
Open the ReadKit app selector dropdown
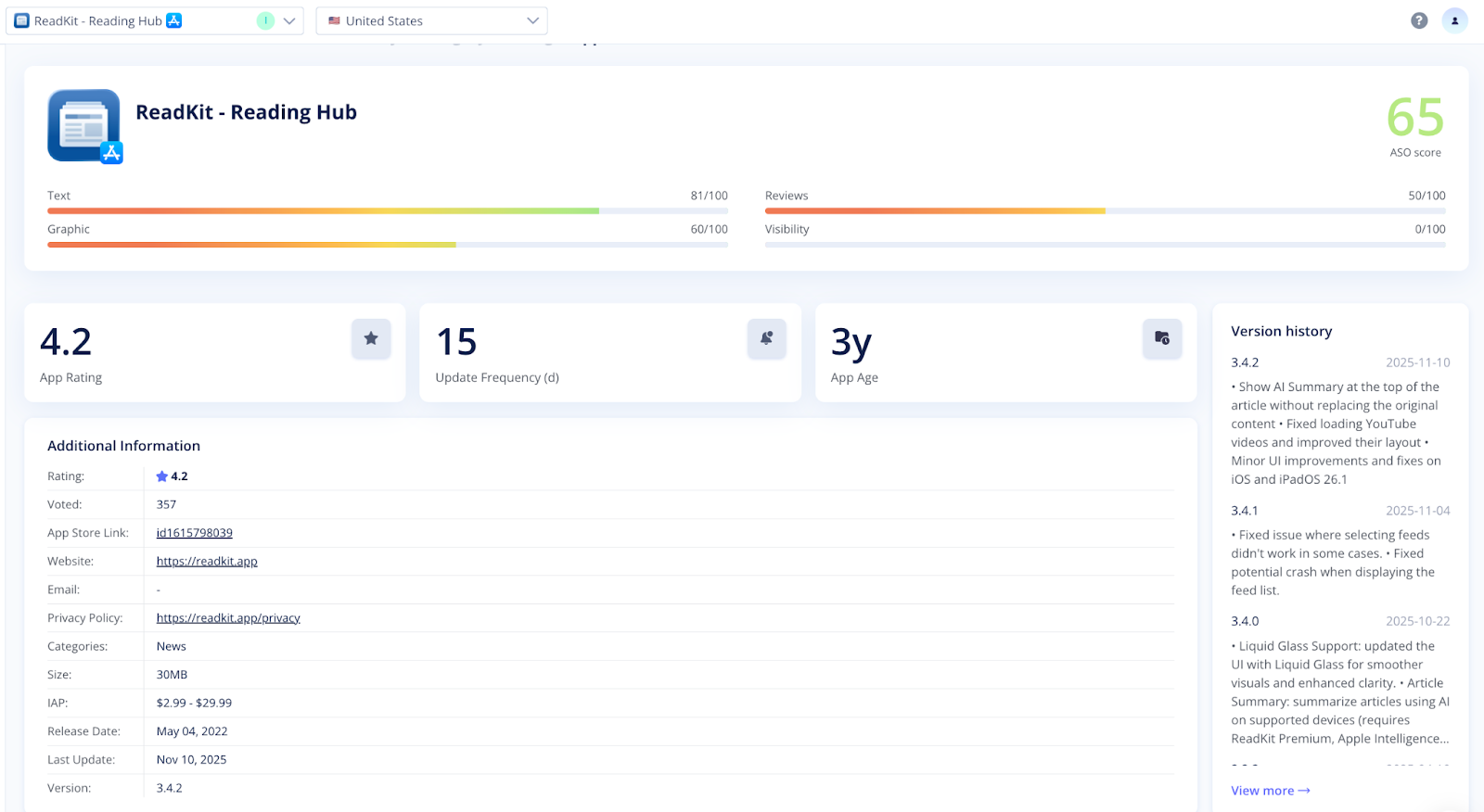[155, 20]
